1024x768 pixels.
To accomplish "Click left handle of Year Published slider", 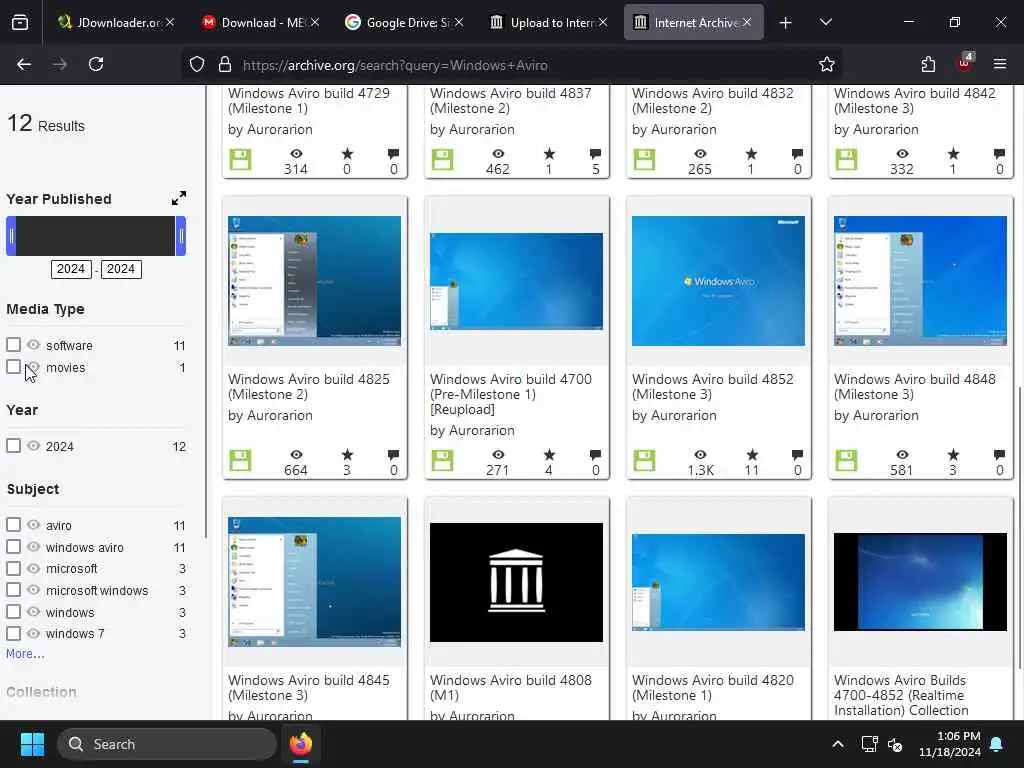I will click(x=11, y=236).
